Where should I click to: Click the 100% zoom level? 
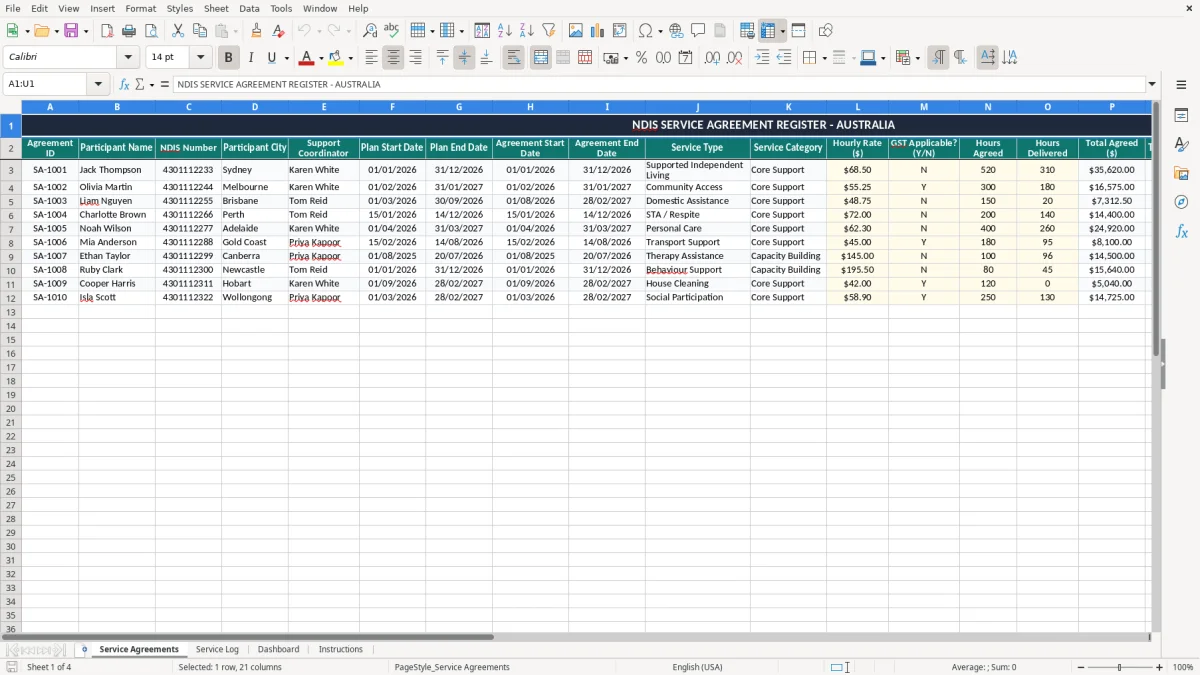pyautogui.click(x=1183, y=667)
